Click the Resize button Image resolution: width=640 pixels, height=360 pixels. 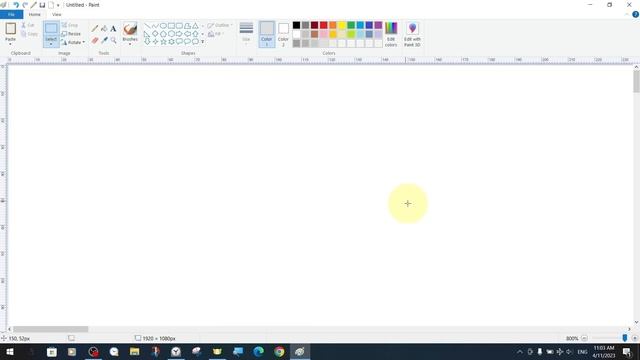point(71,33)
